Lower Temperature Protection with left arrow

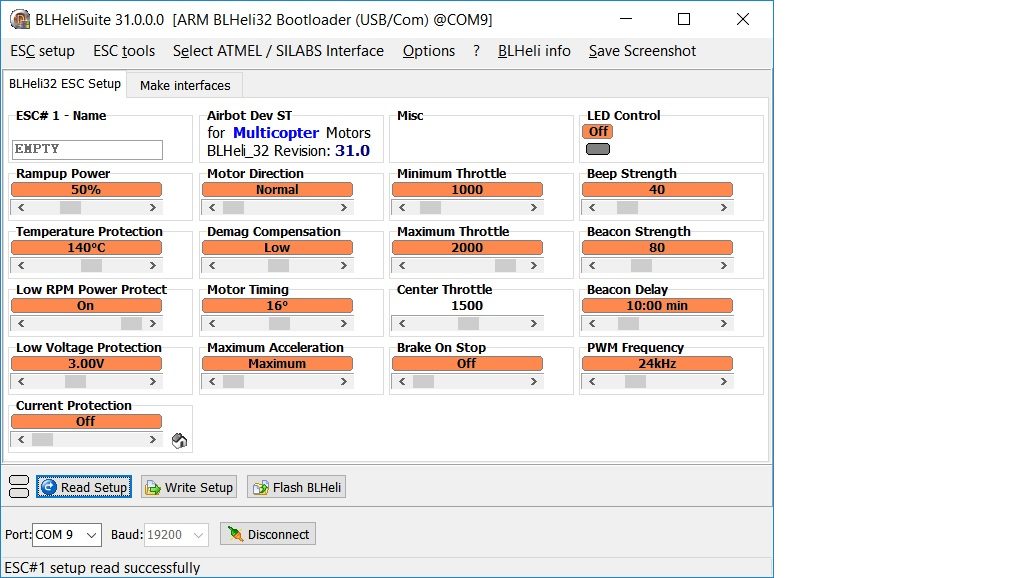[x=21, y=266]
